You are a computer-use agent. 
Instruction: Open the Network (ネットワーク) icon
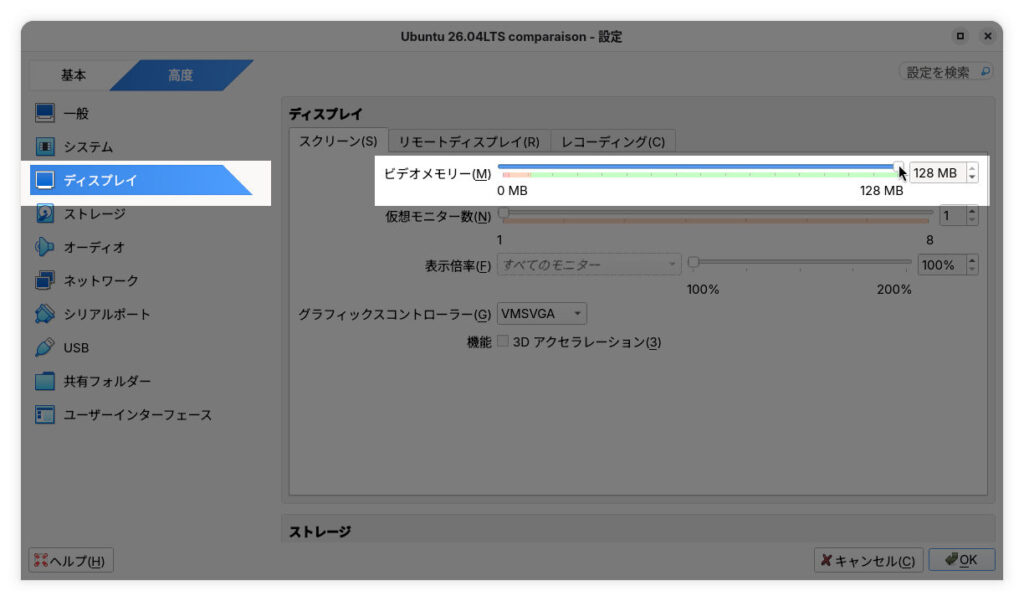coord(45,280)
